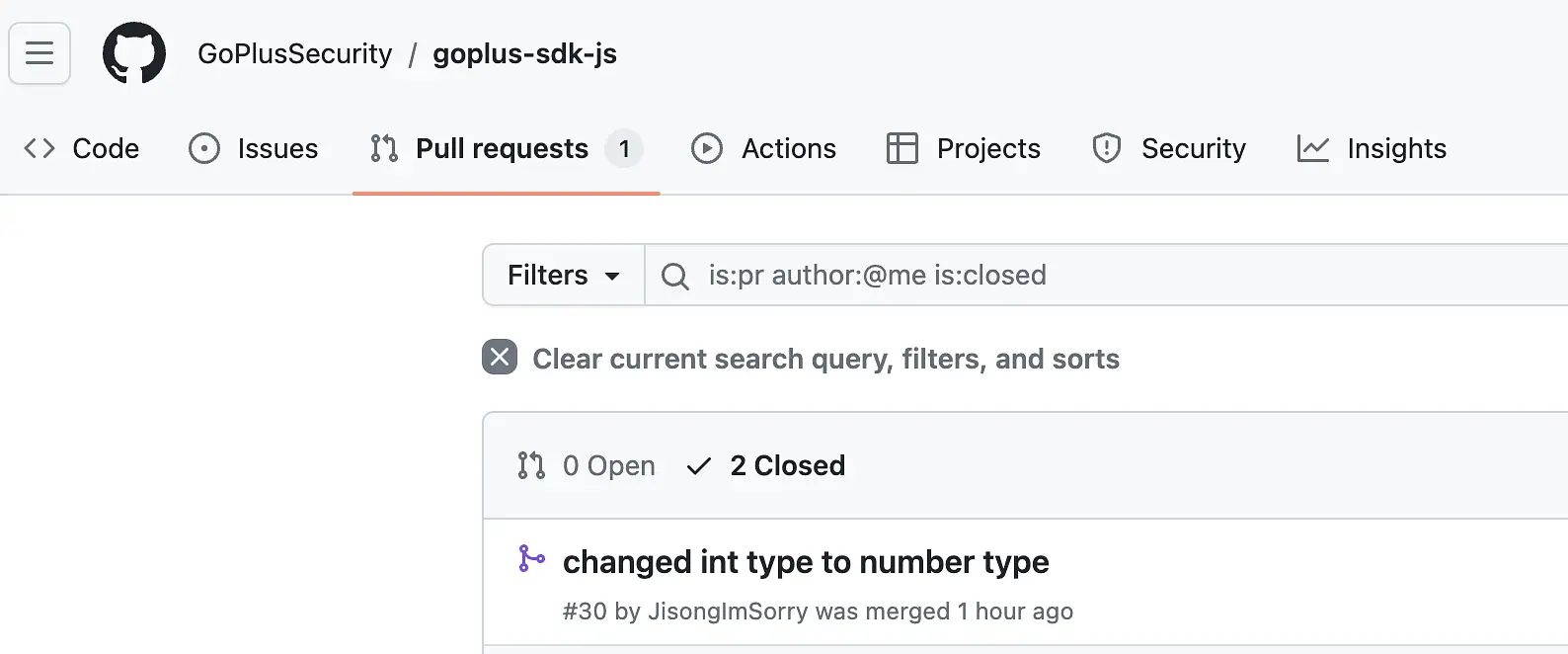The width and height of the screenshot is (1568, 654).
Task: Expand the Filters dropdown
Action: [x=564, y=275]
